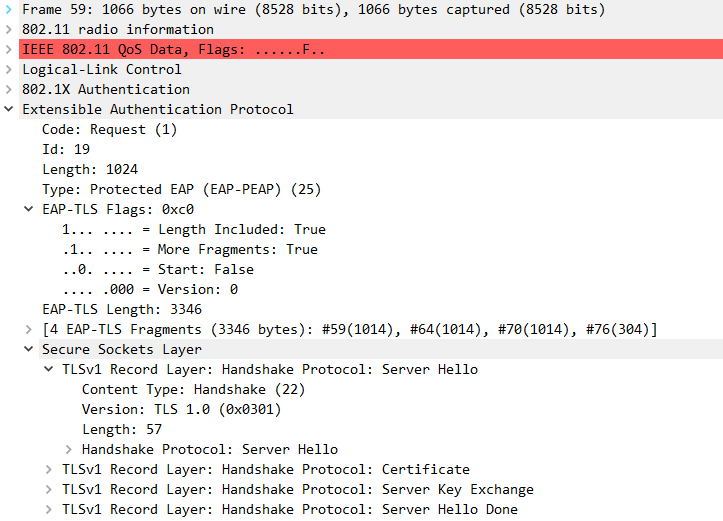Viewport: 723px width, 521px height.
Task: Expand the 802.1X Authentication section
Action: (x=9, y=89)
